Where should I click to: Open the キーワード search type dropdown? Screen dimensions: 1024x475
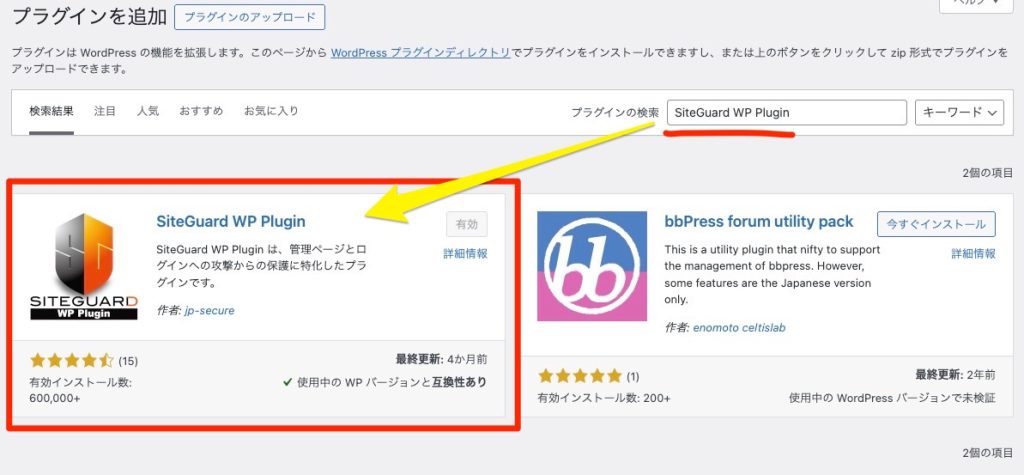(959, 113)
